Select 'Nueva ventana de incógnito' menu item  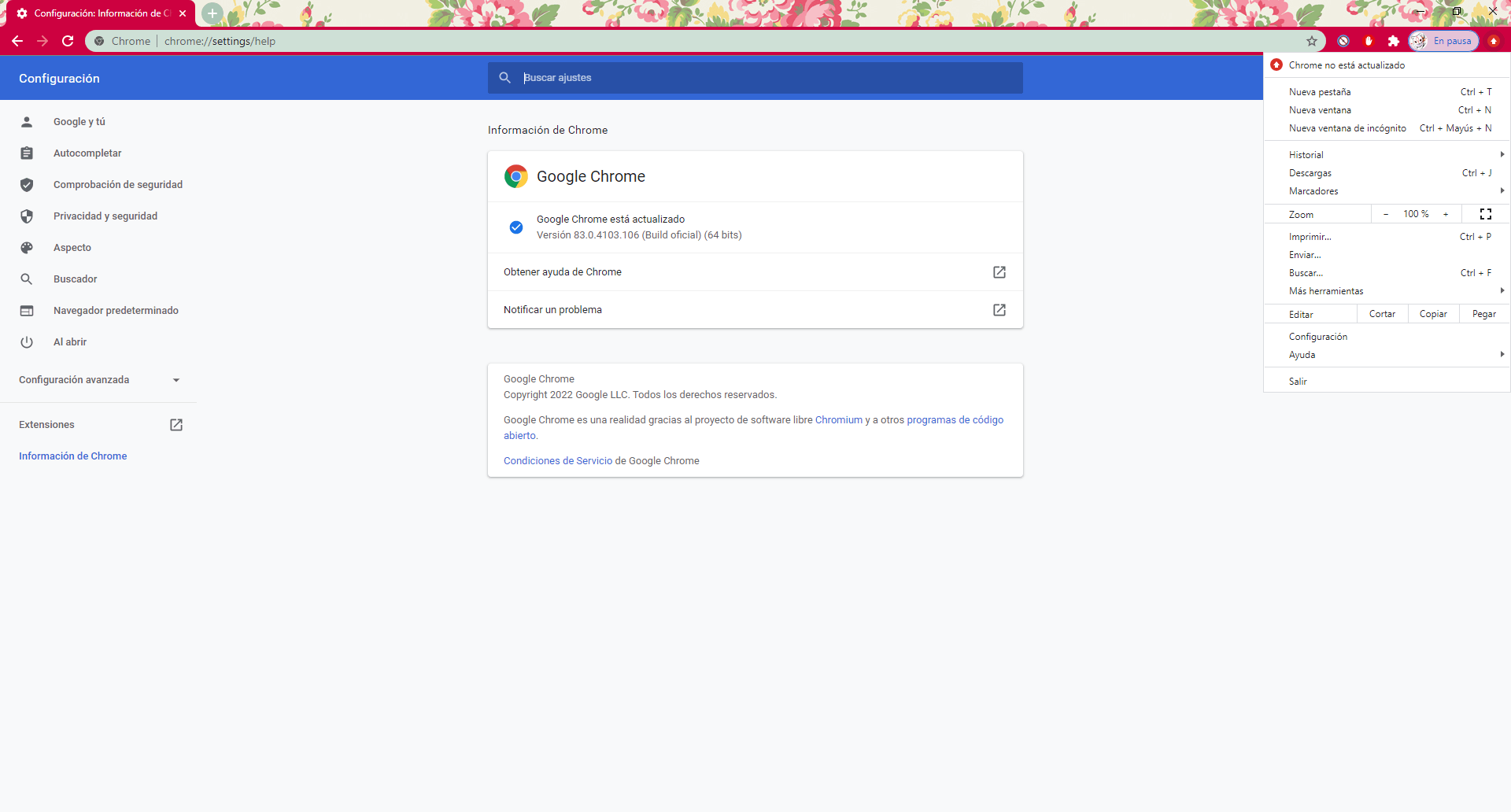click(x=1387, y=128)
